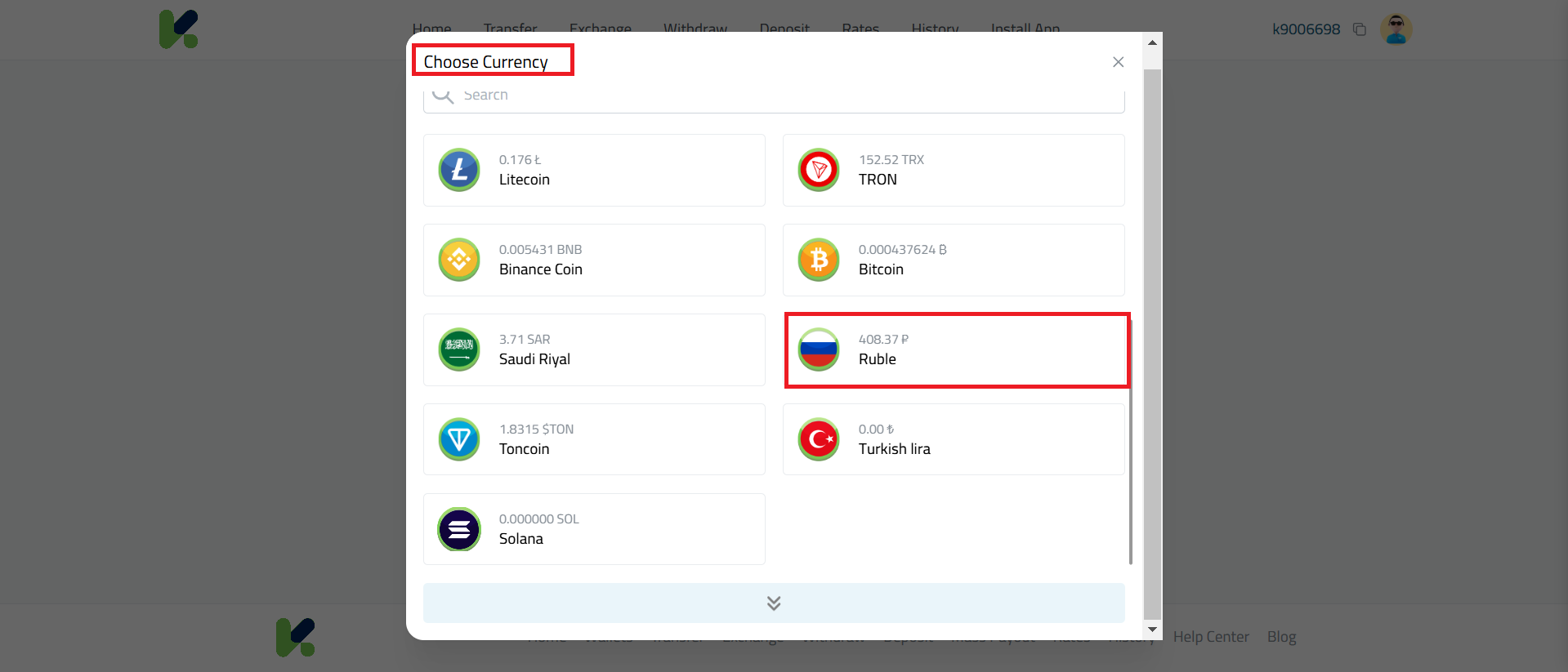Screen dimensions: 1568x672
Task: Choose the Solana currency card
Action: tap(594, 529)
